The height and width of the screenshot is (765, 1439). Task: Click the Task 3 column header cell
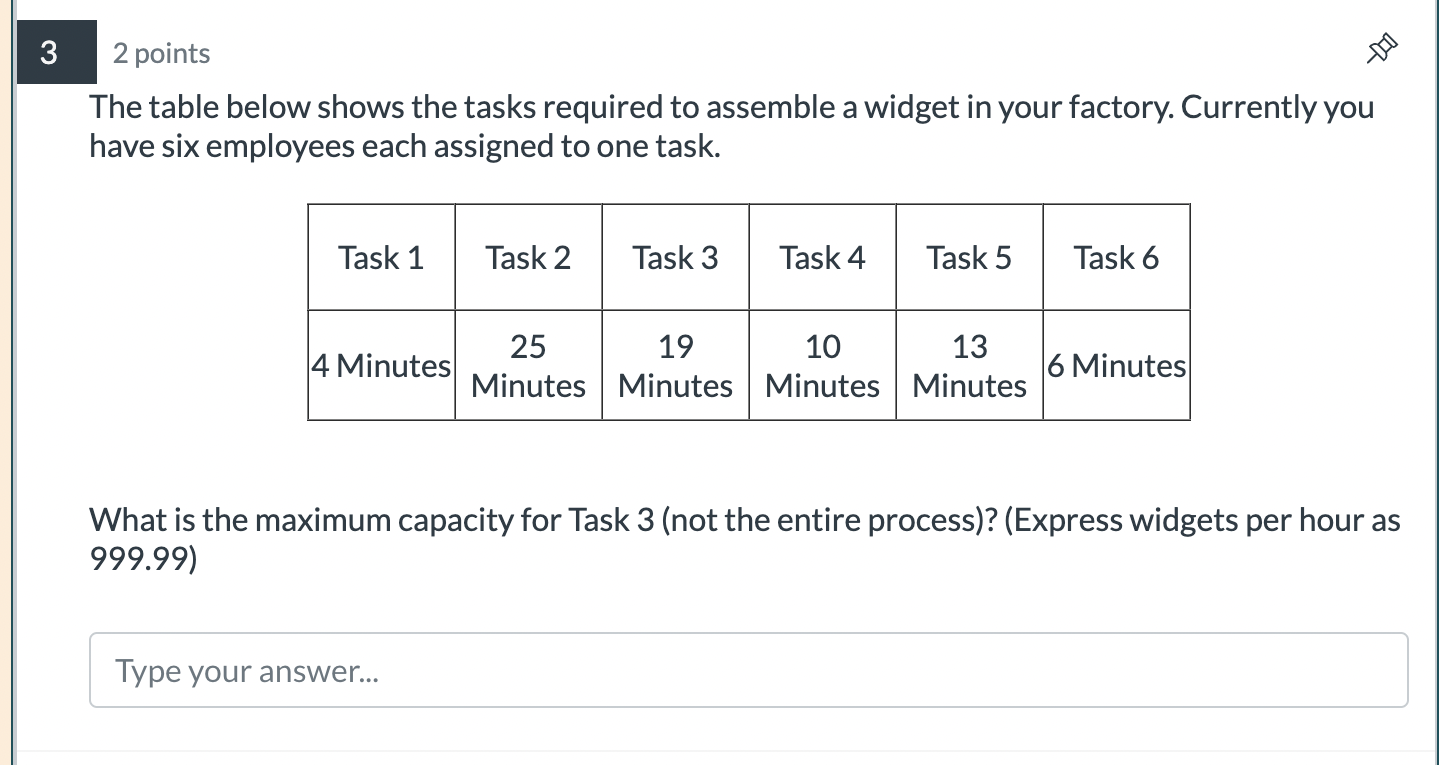[x=675, y=257]
